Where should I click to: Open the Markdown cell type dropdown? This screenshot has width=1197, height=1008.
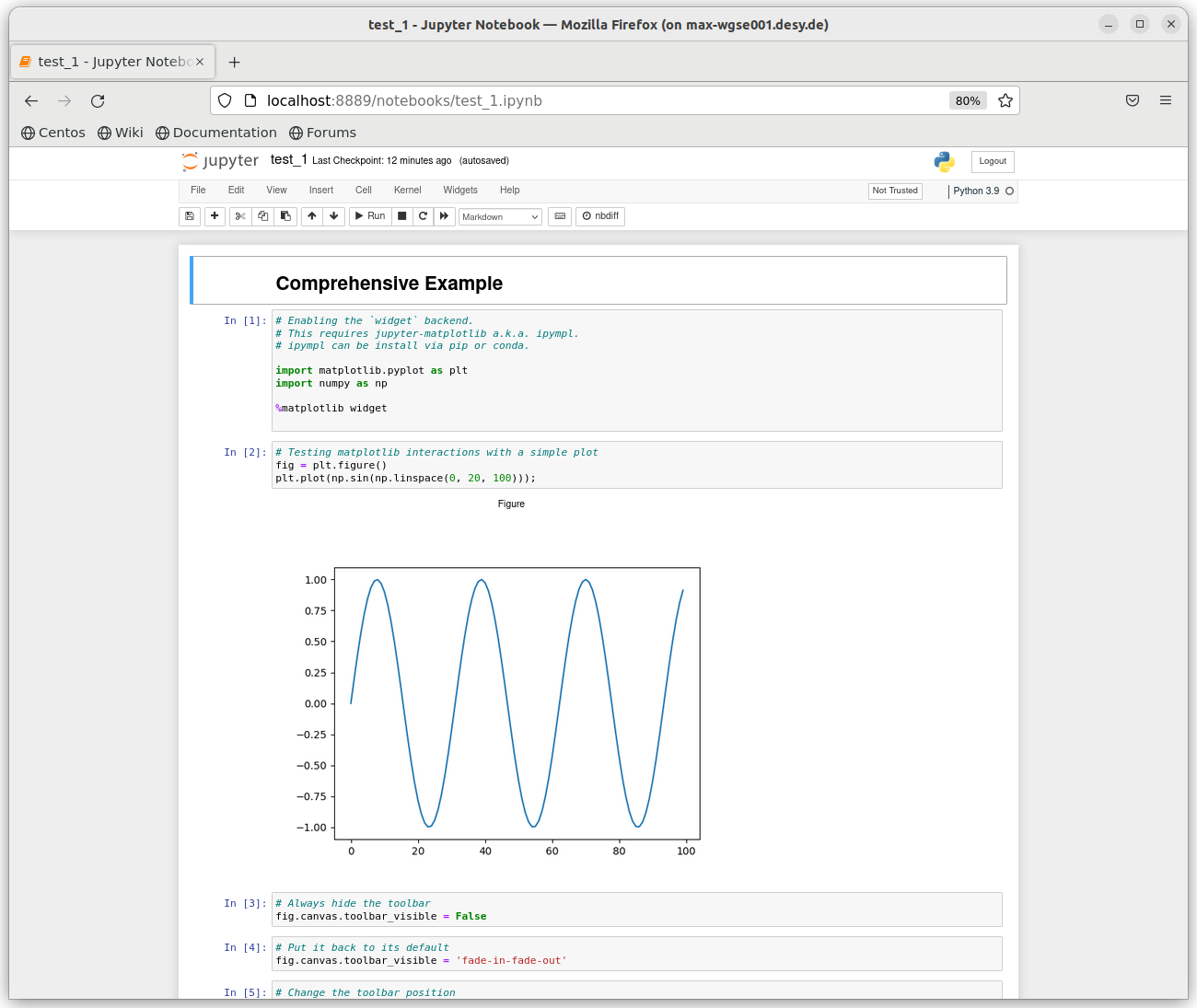click(x=500, y=217)
